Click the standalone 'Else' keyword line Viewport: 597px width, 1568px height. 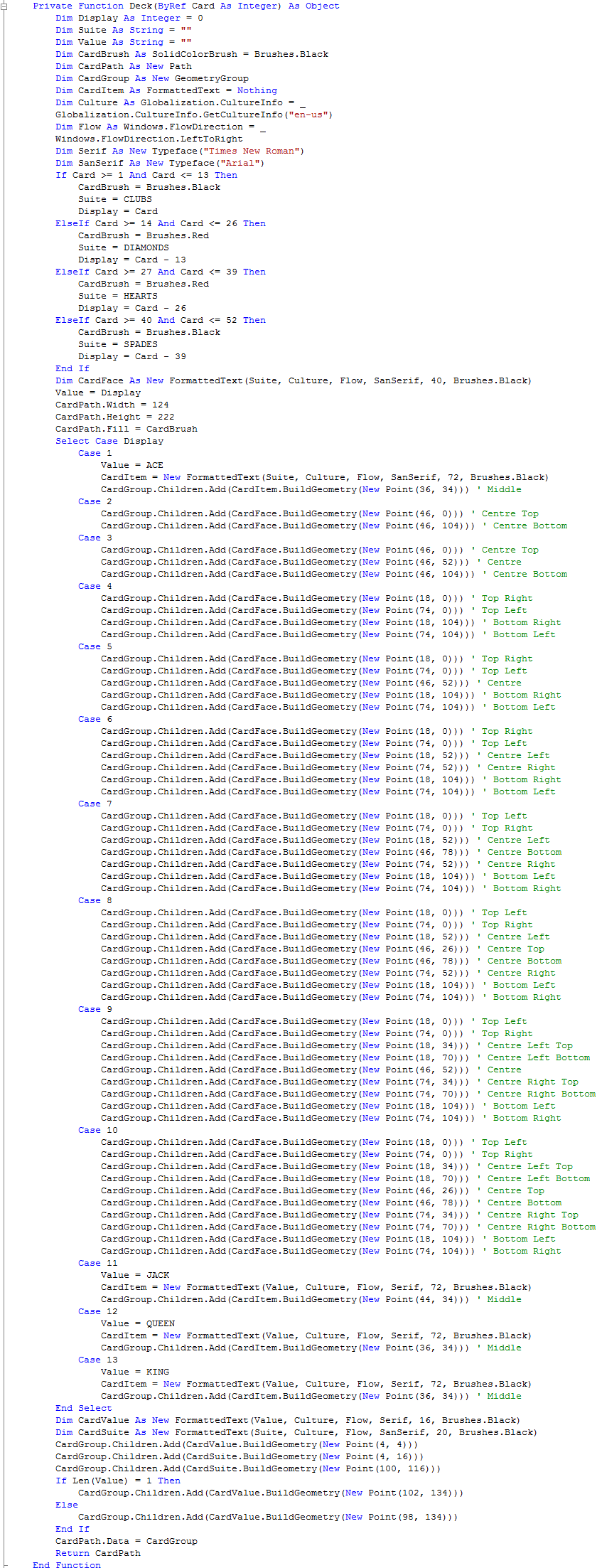coord(67,1505)
